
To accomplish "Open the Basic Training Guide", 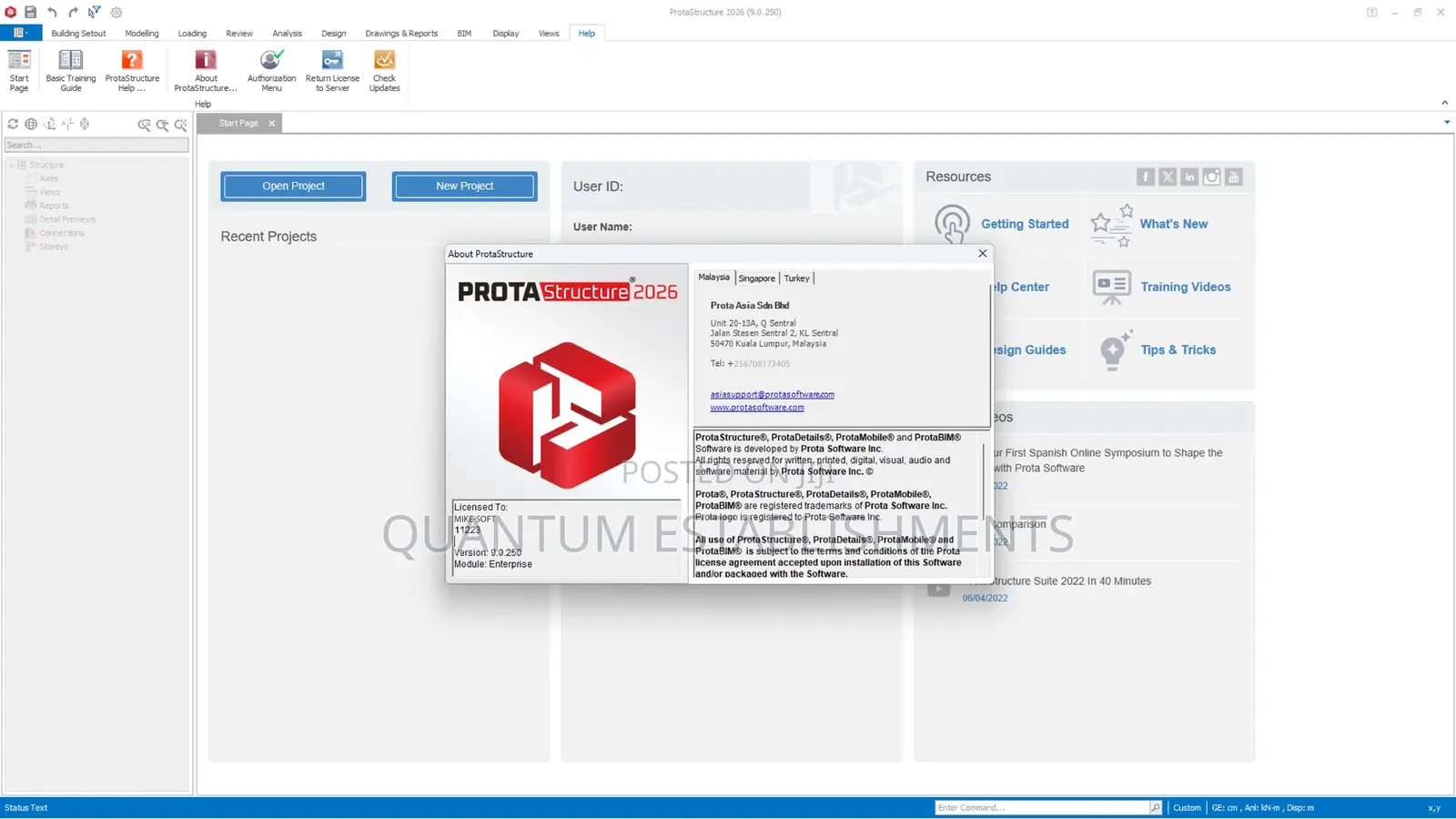I will click(71, 71).
